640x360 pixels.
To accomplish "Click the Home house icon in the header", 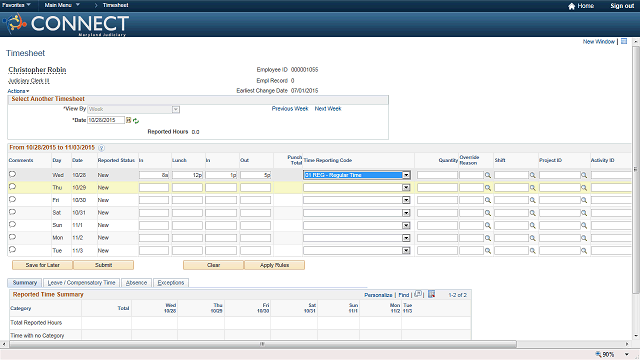I will tap(571, 6).
